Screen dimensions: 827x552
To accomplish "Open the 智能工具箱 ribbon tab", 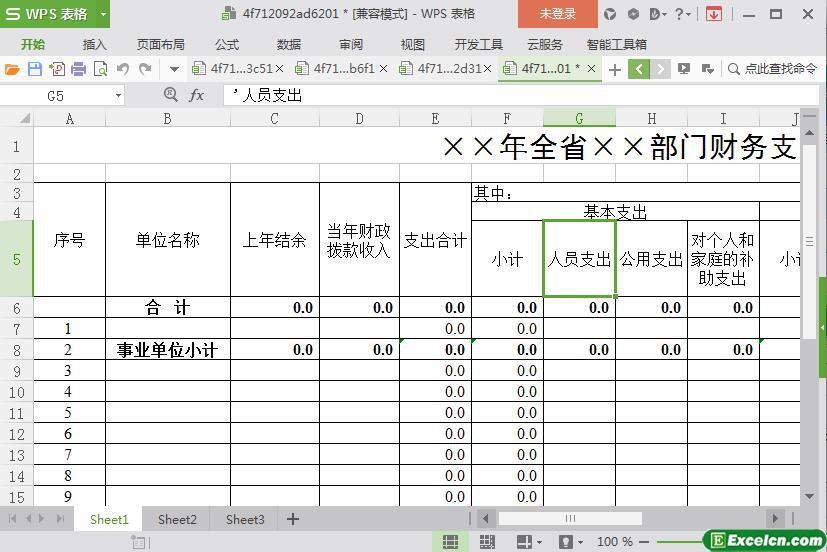I will coord(617,45).
